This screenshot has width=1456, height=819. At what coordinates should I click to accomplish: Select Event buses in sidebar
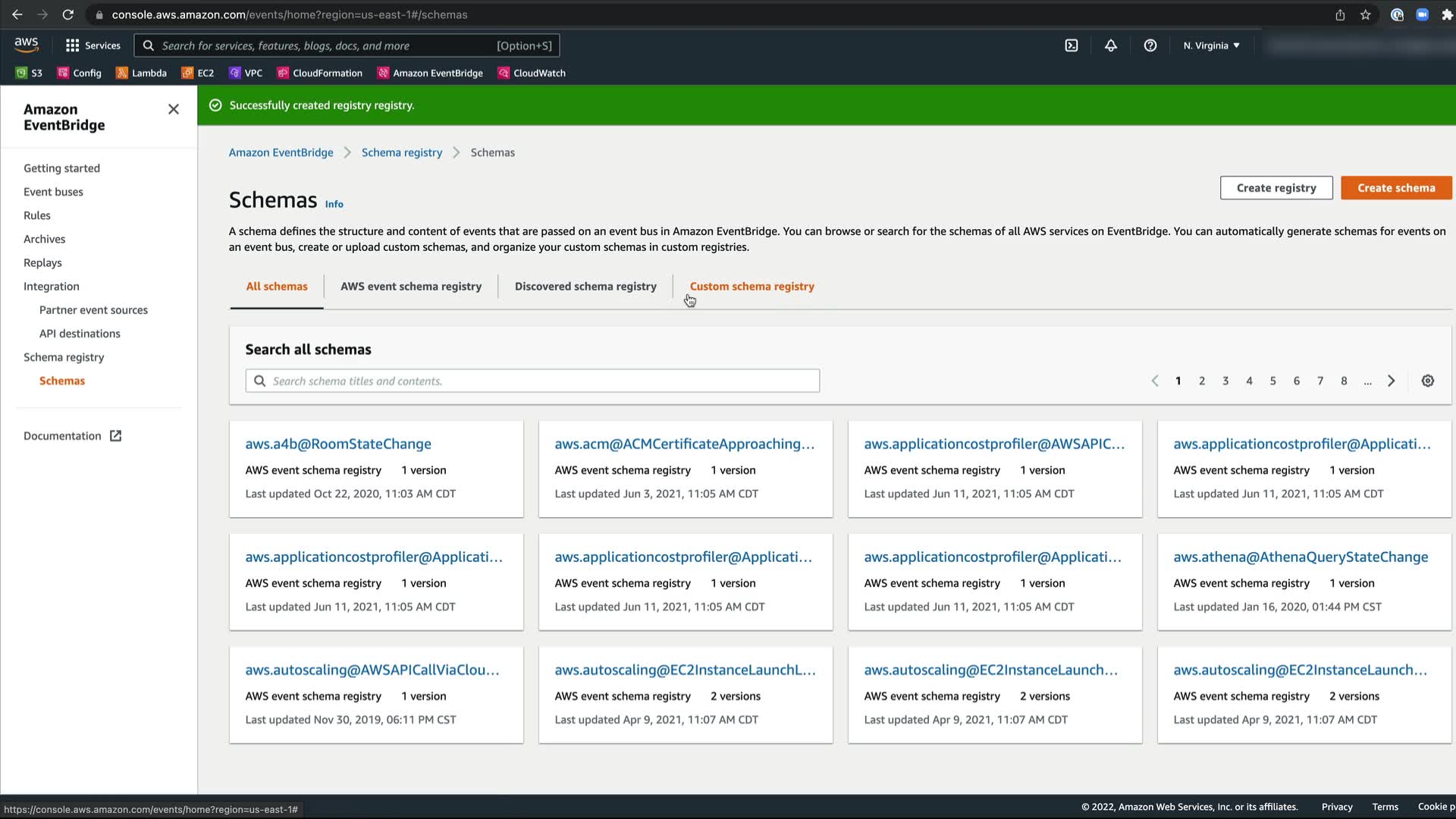[x=53, y=192]
